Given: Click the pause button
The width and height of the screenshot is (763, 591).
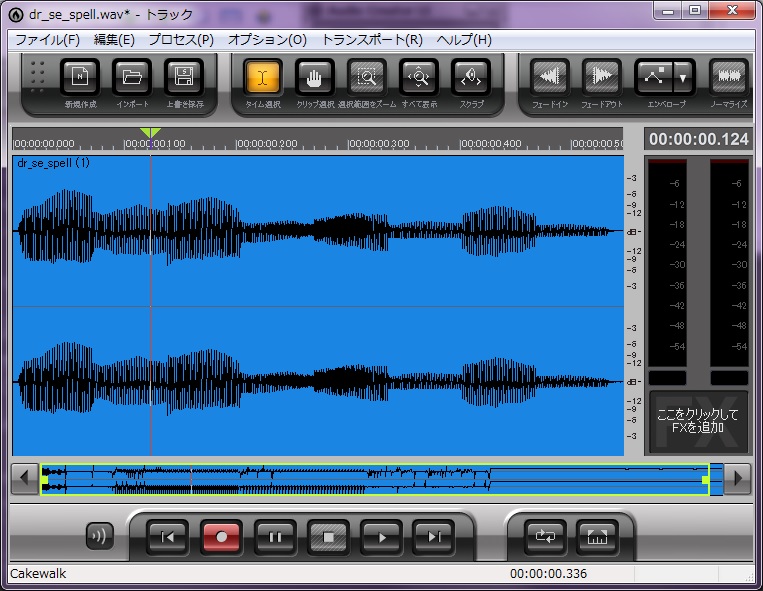Looking at the screenshot, I should pyautogui.click(x=275, y=537).
